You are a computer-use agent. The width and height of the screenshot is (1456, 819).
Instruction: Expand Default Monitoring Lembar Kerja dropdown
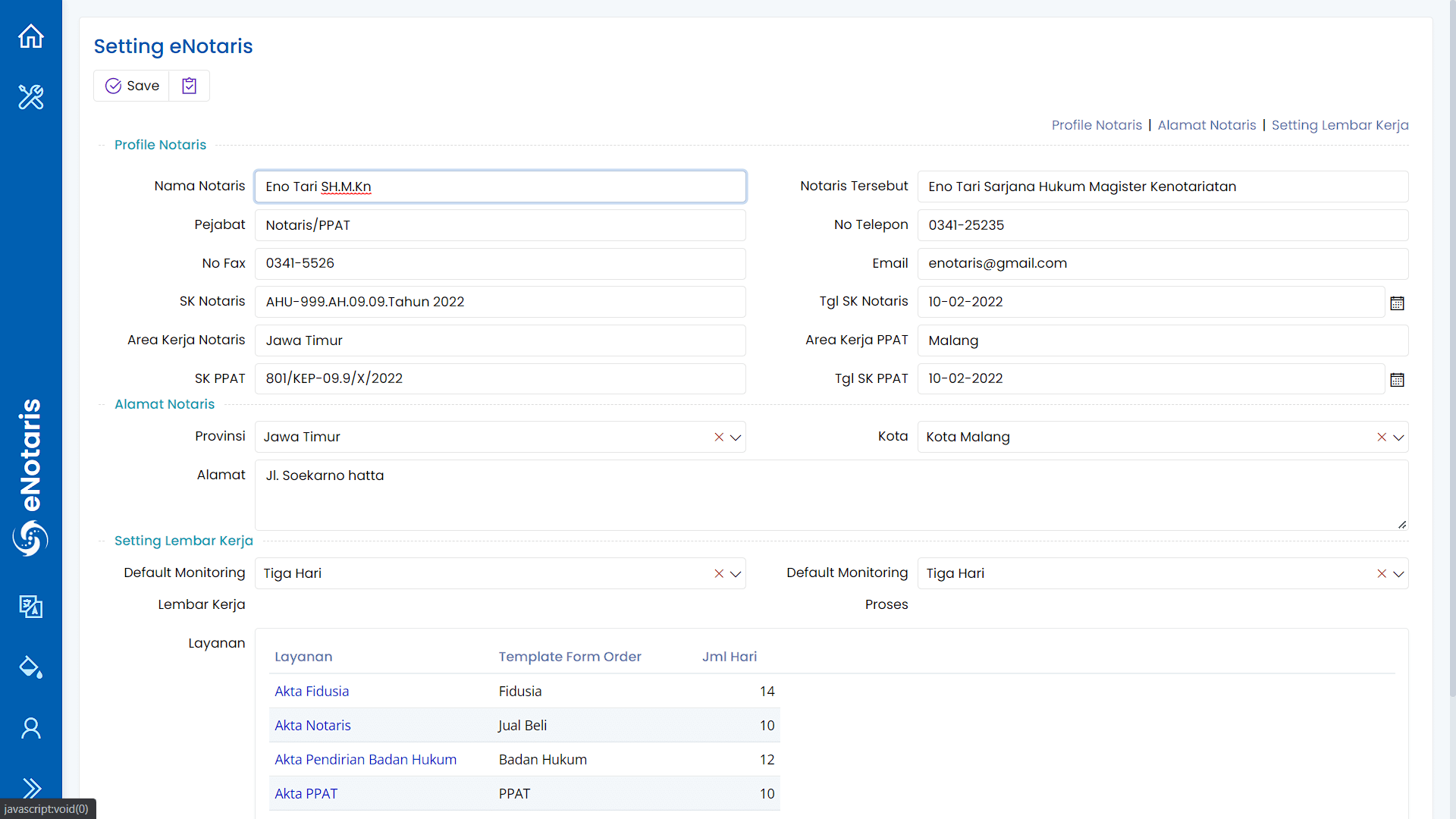pyautogui.click(x=736, y=574)
